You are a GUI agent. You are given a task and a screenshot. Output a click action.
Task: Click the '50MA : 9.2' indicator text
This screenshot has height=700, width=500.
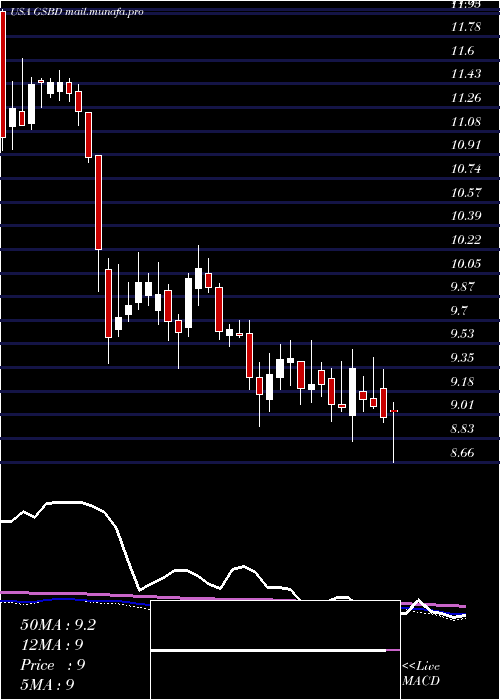pos(58,625)
